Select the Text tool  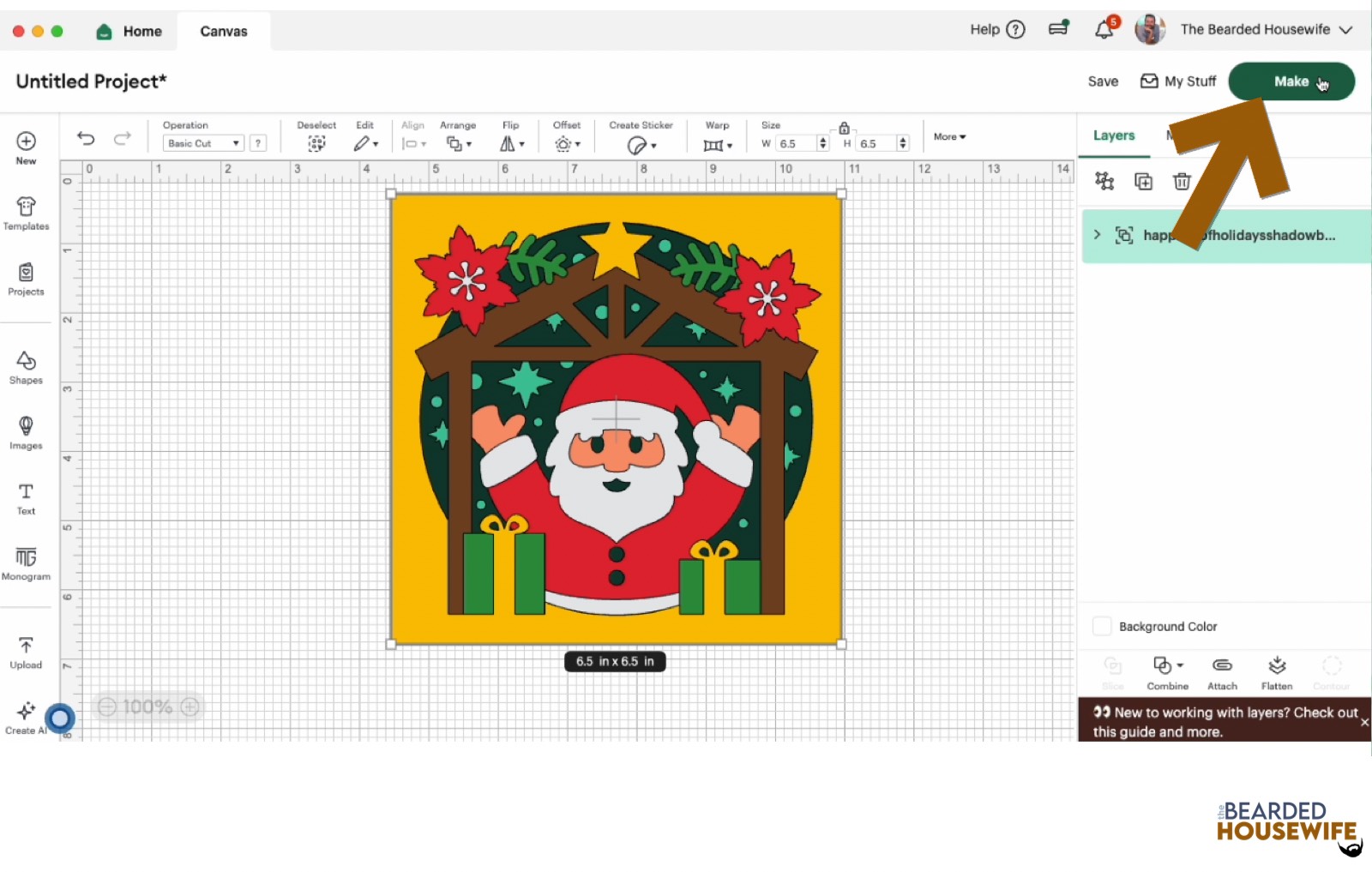(x=26, y=498)
